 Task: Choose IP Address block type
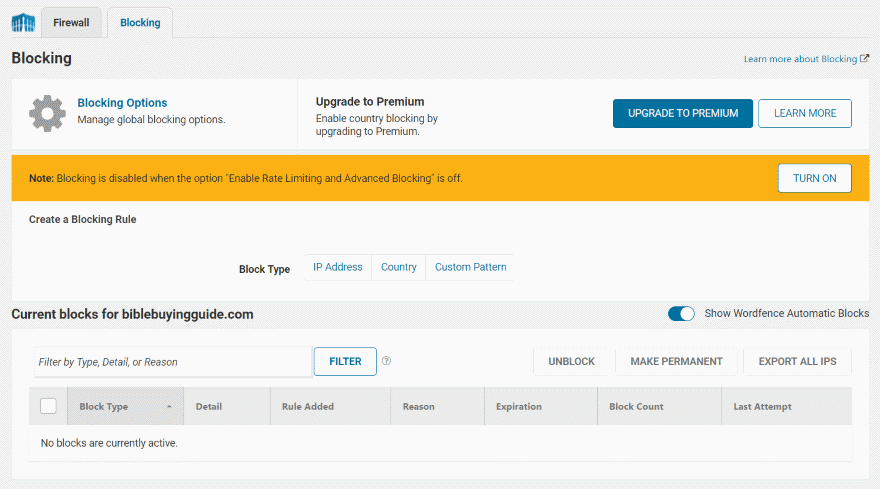337,267
